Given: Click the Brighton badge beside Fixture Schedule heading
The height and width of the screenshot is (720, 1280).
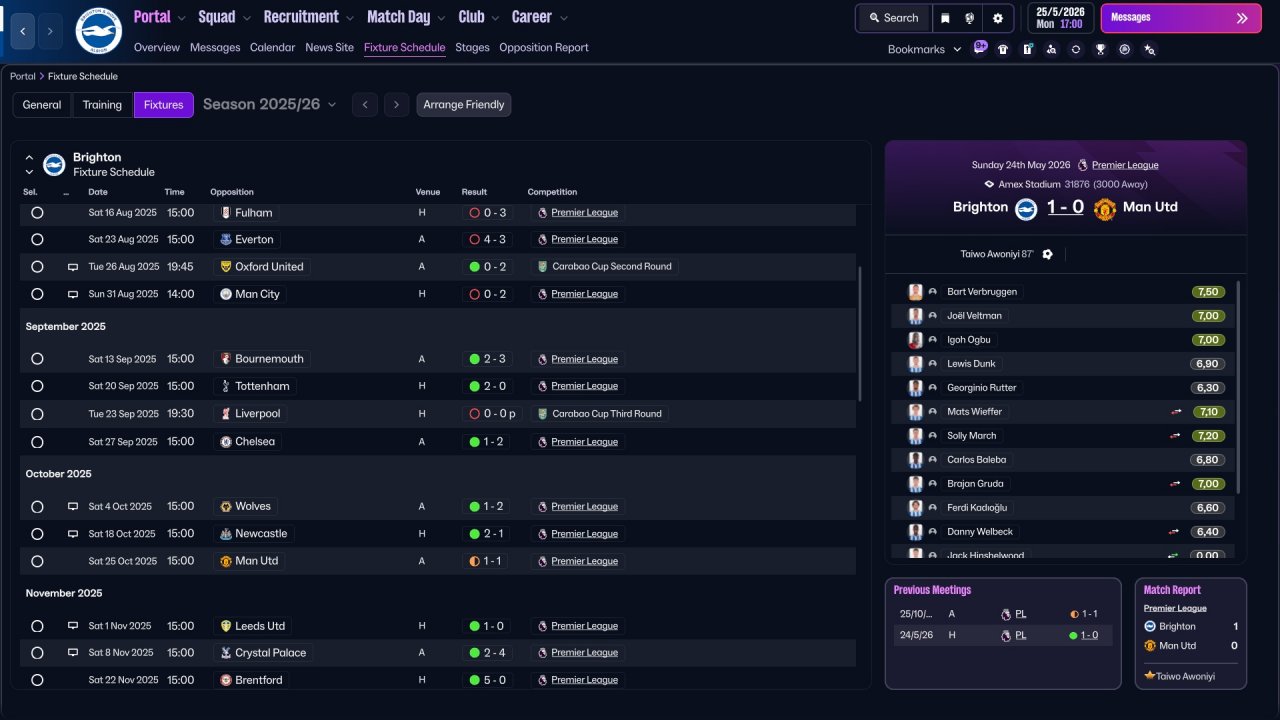Looking at the screenshot, I should click(54, 164).
